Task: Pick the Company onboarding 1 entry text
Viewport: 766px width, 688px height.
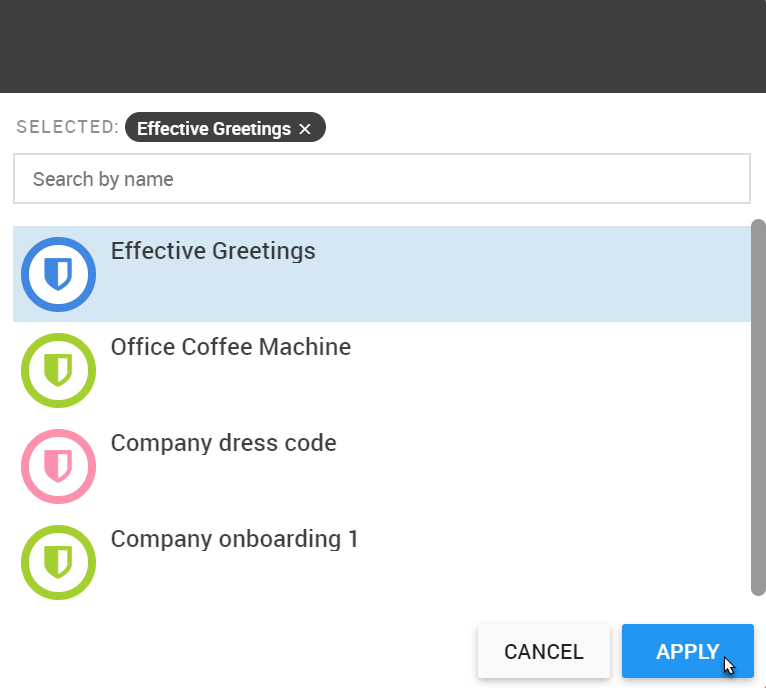Action: click(x=234, y=539)
